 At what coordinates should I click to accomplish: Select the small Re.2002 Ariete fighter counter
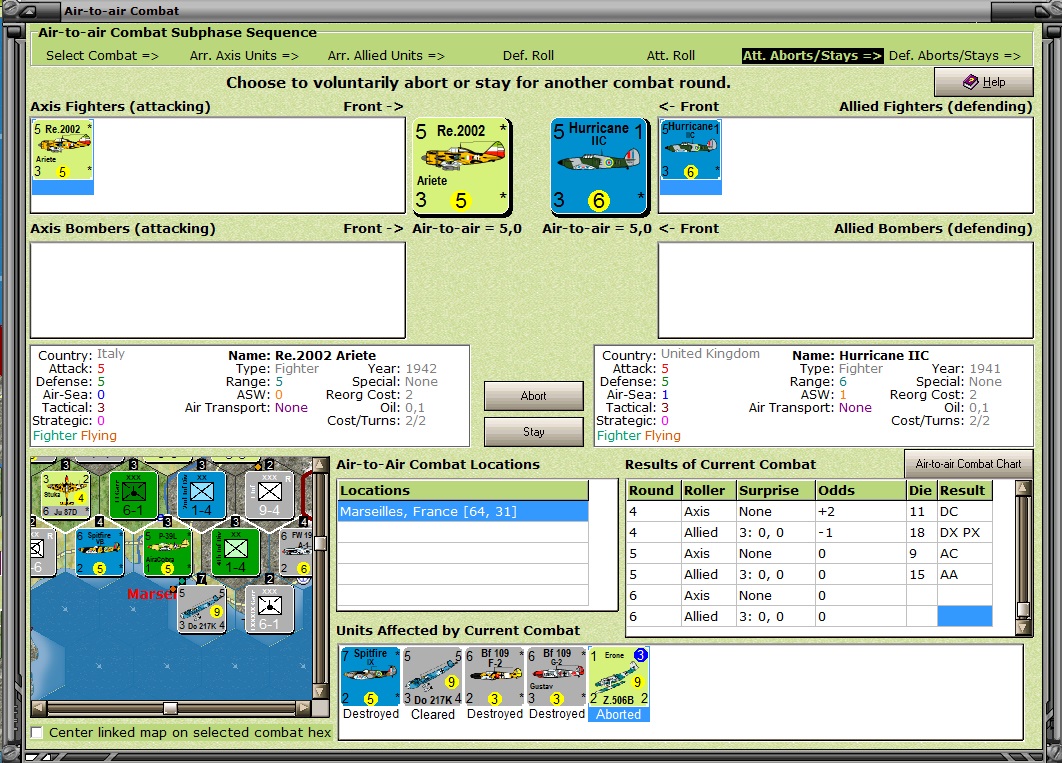pos(62,150)
